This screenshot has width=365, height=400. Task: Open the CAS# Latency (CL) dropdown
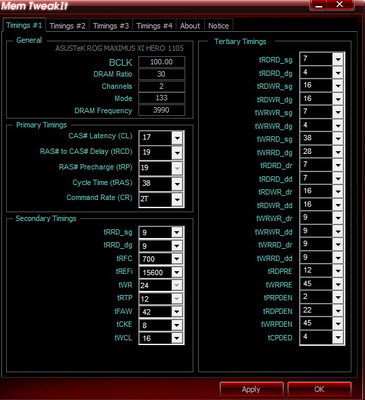pos(177,137)
